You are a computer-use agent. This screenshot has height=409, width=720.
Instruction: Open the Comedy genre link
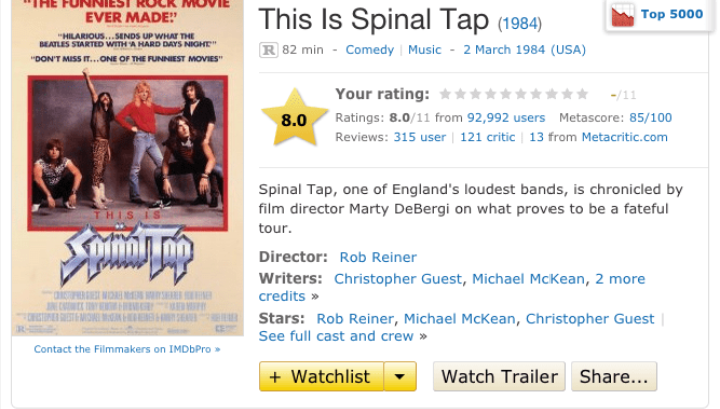370,50
